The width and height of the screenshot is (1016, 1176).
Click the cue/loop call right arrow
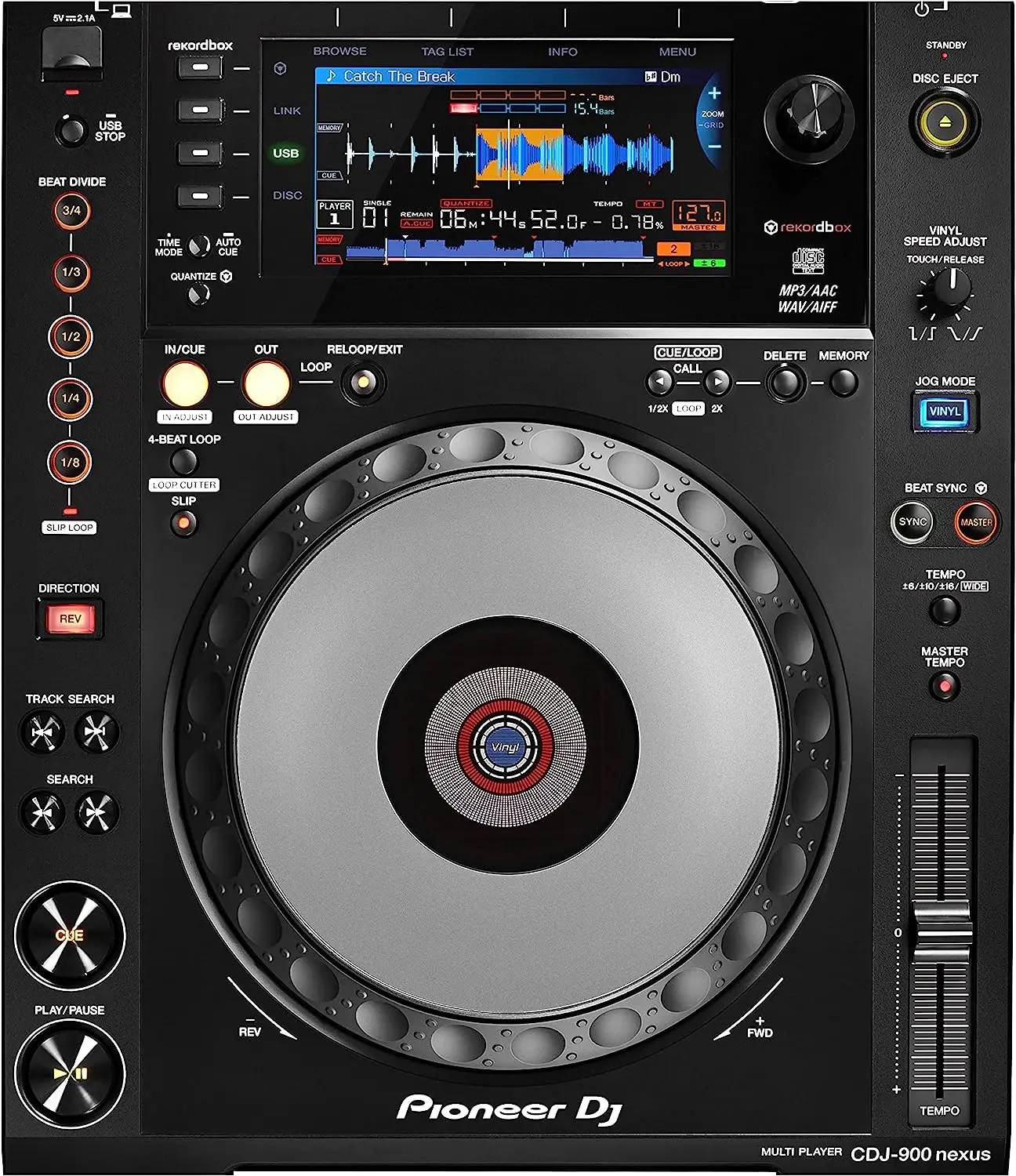[x=717, y=383]
